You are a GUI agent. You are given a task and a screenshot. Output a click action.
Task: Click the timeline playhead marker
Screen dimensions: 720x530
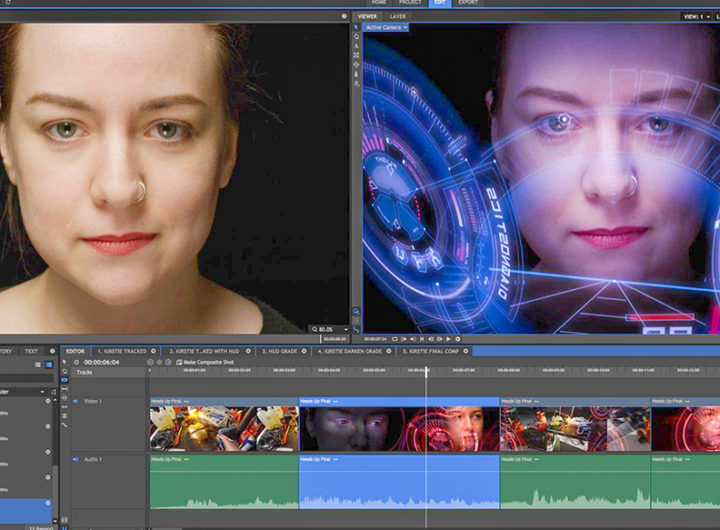(x=427, y=372)
